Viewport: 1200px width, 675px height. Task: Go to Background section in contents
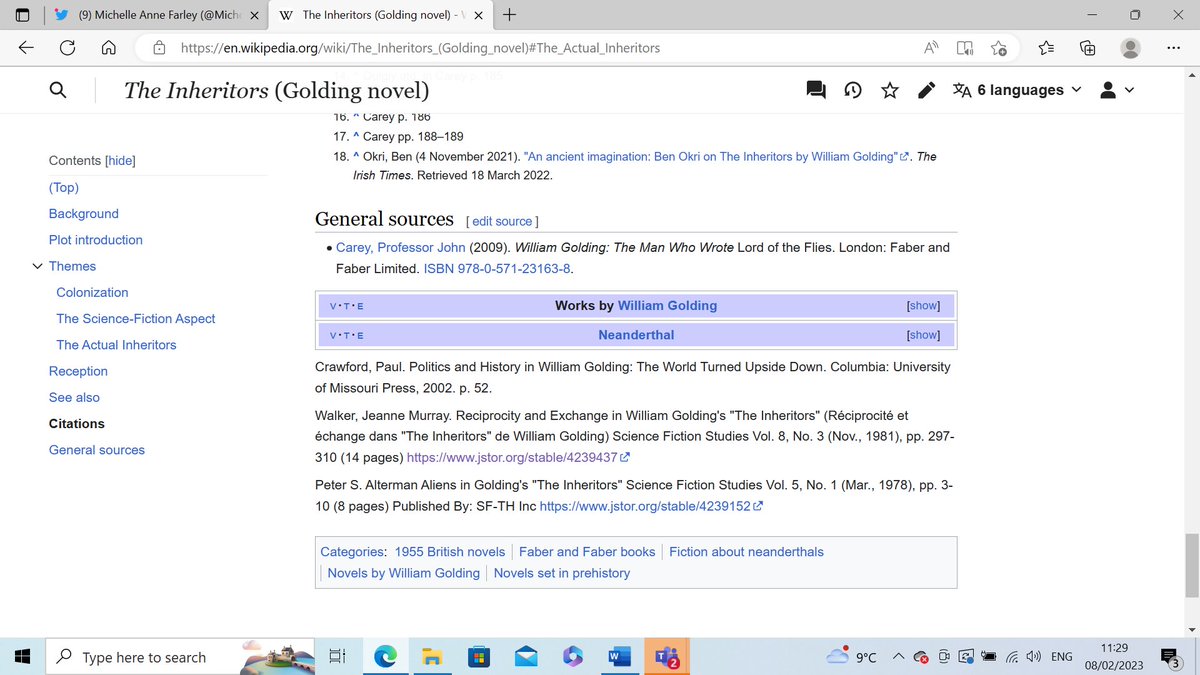click(x=84, y=213)
